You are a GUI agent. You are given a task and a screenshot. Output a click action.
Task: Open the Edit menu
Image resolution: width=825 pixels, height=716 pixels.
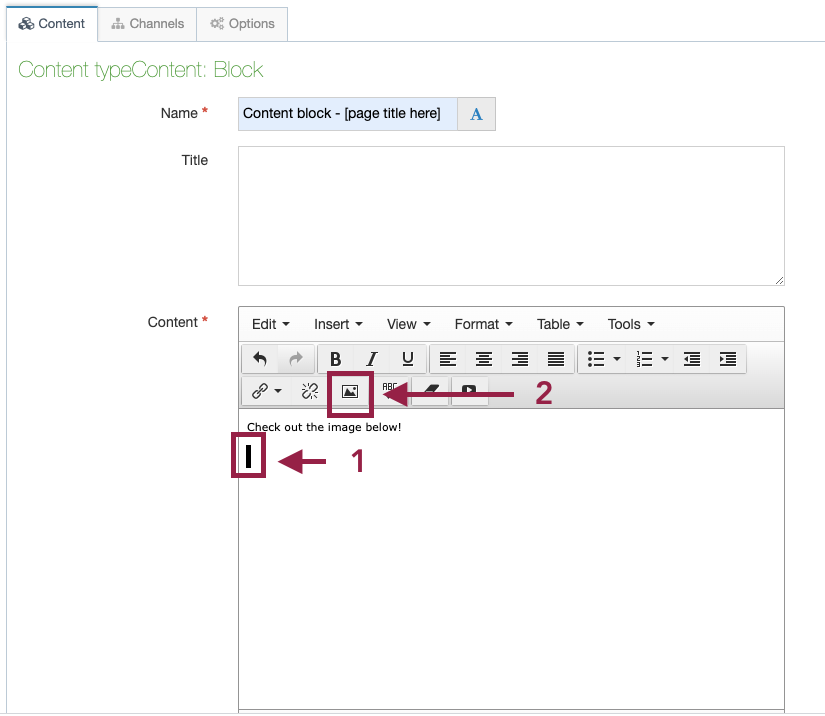pyautogui.click(x=270, y=324)
